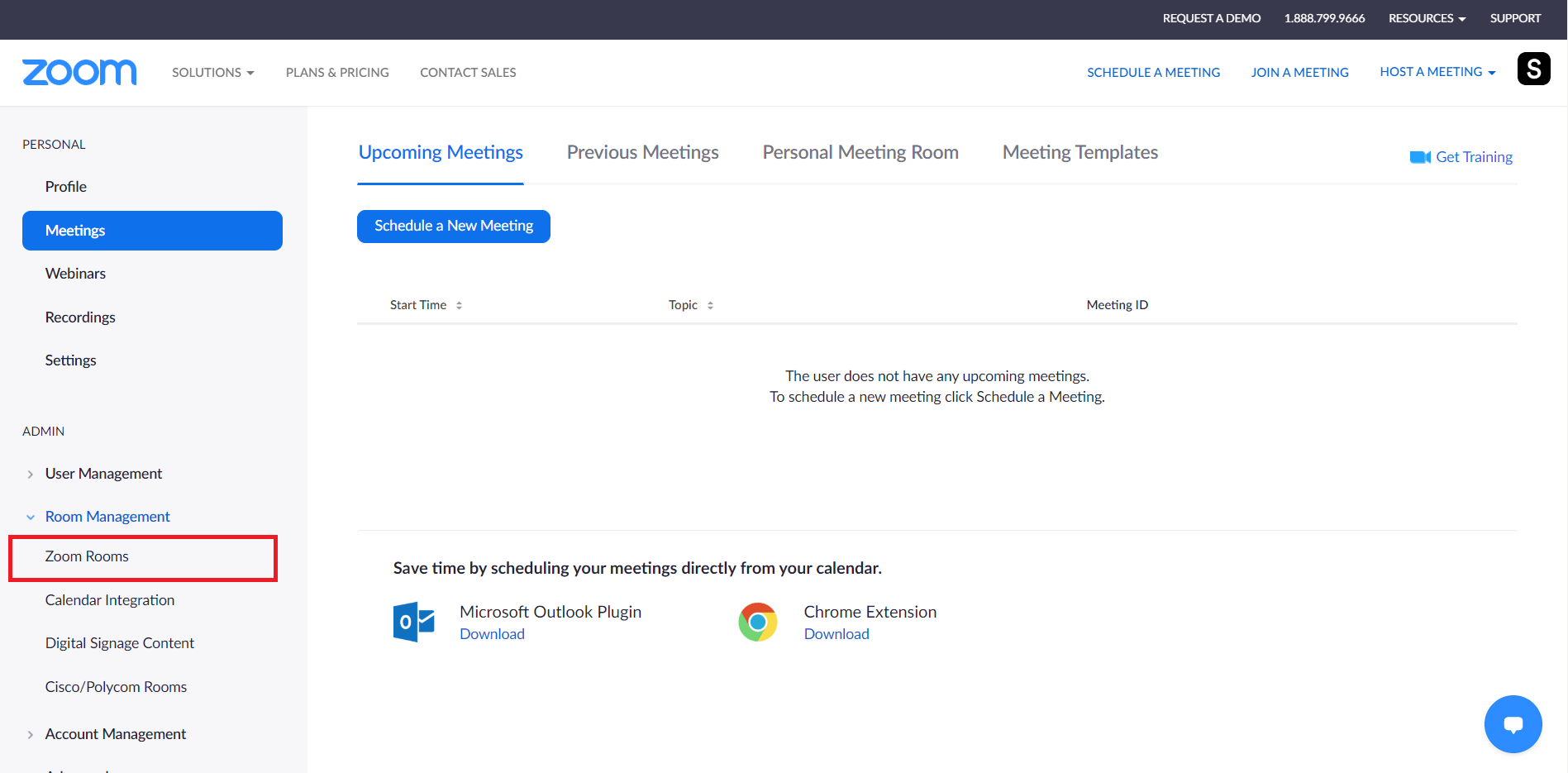
Task: Click the Microsoft Outlook icon
Action: 413,622
